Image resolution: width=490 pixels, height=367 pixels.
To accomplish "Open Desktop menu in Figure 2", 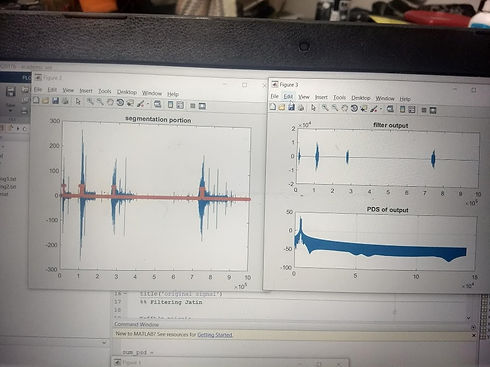I will point(127,92).
